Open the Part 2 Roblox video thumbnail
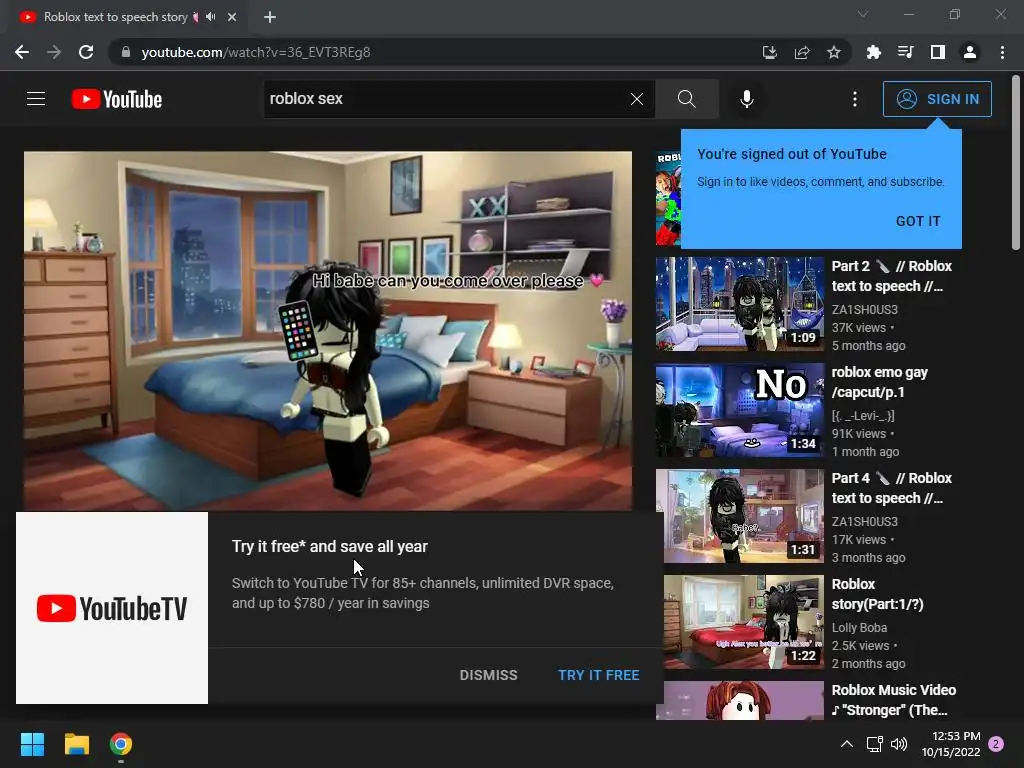Image resolution: width=1024 pixels, height=768 pixels. tap(740, 304)
